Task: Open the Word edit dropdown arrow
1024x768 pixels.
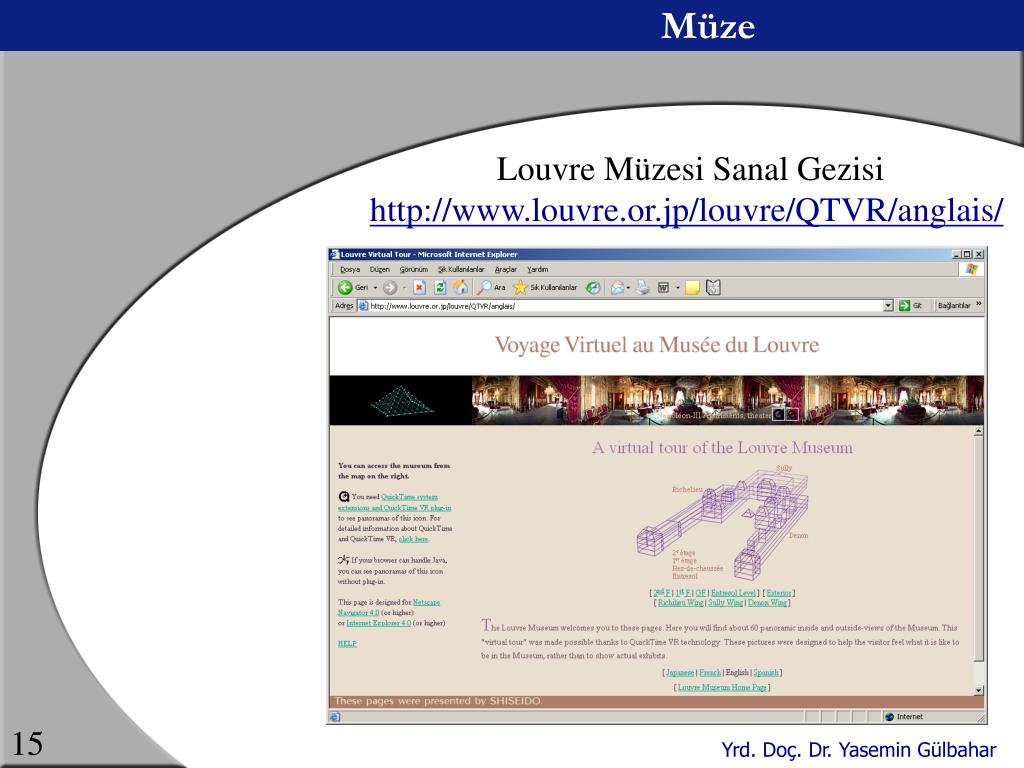Action: click(677, 288)
